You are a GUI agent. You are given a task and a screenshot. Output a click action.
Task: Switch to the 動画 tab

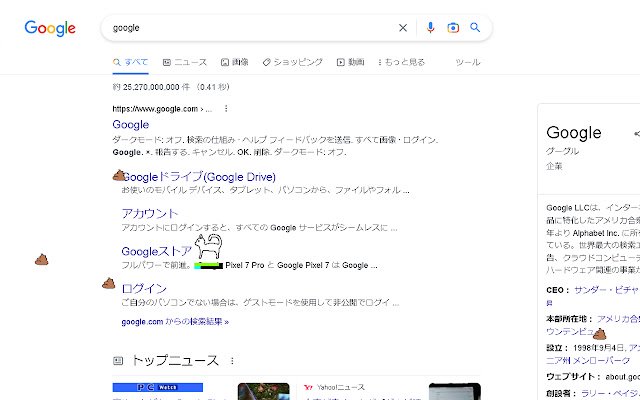(351, 62)
